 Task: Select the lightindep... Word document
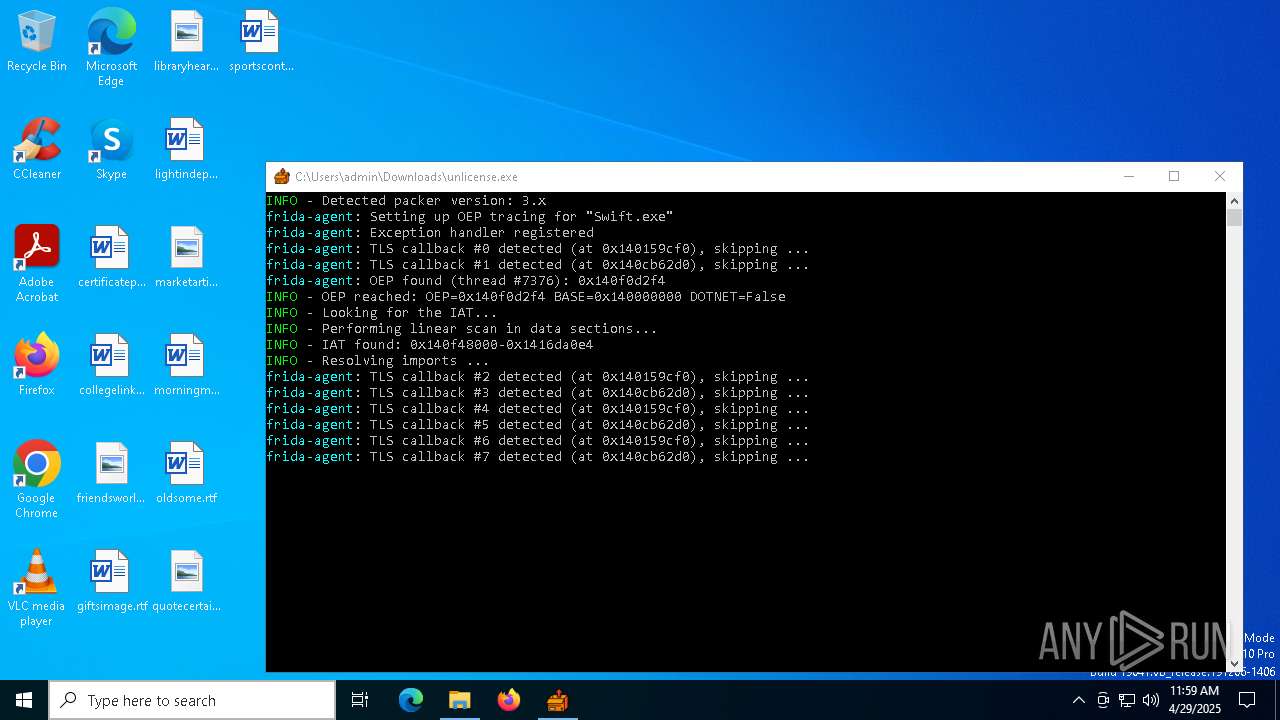tap(186, 150)
